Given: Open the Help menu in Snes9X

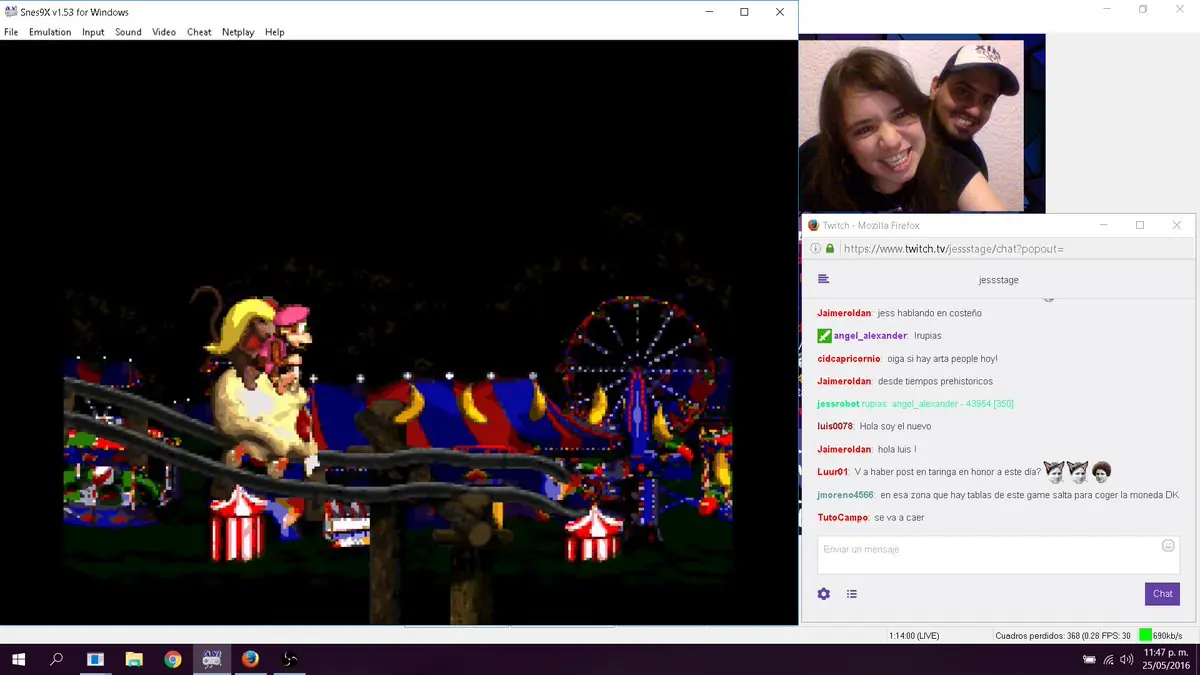Looking at the screenshot, I should 275,32.
